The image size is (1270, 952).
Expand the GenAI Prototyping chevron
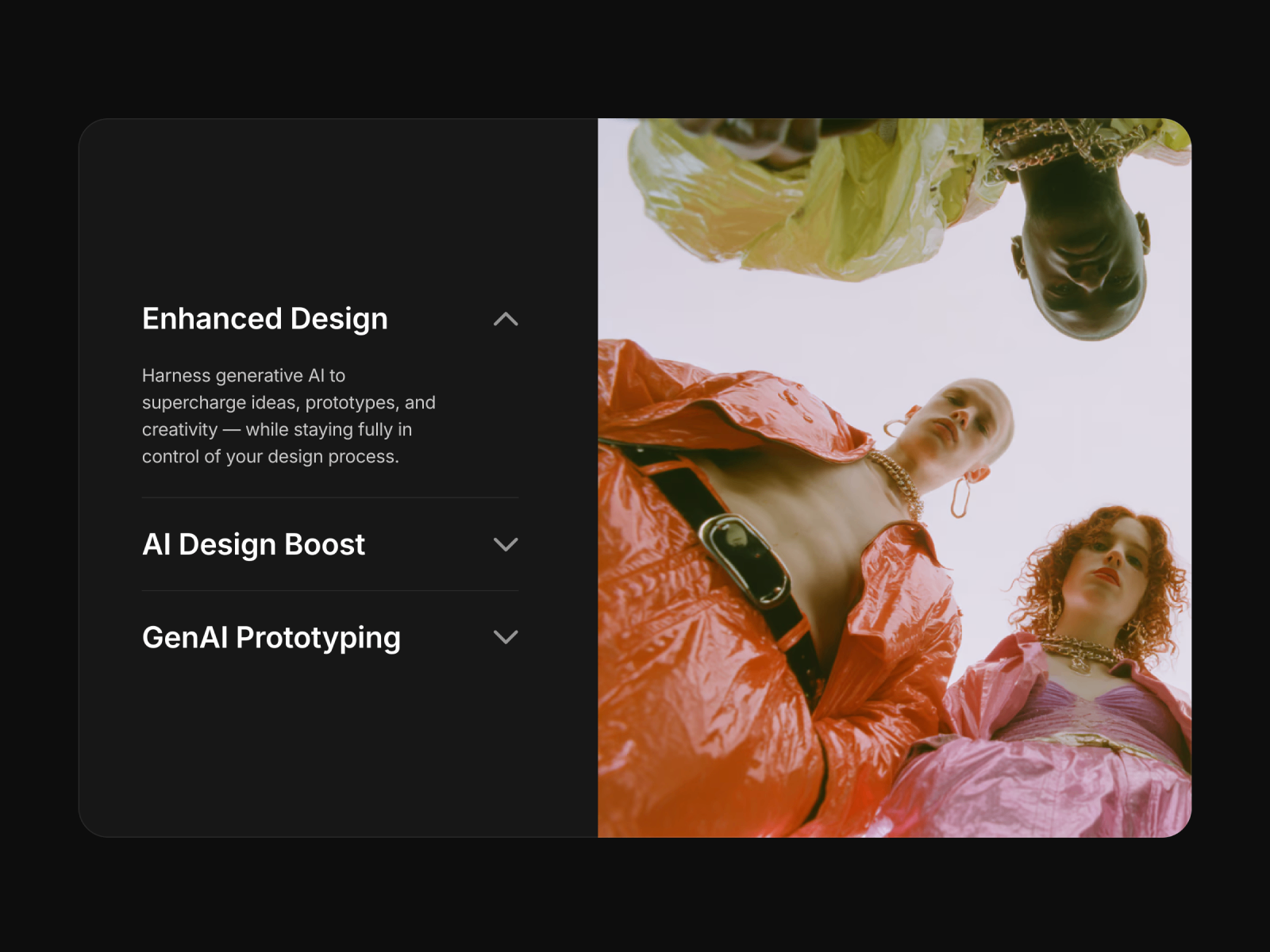point(506,637)
